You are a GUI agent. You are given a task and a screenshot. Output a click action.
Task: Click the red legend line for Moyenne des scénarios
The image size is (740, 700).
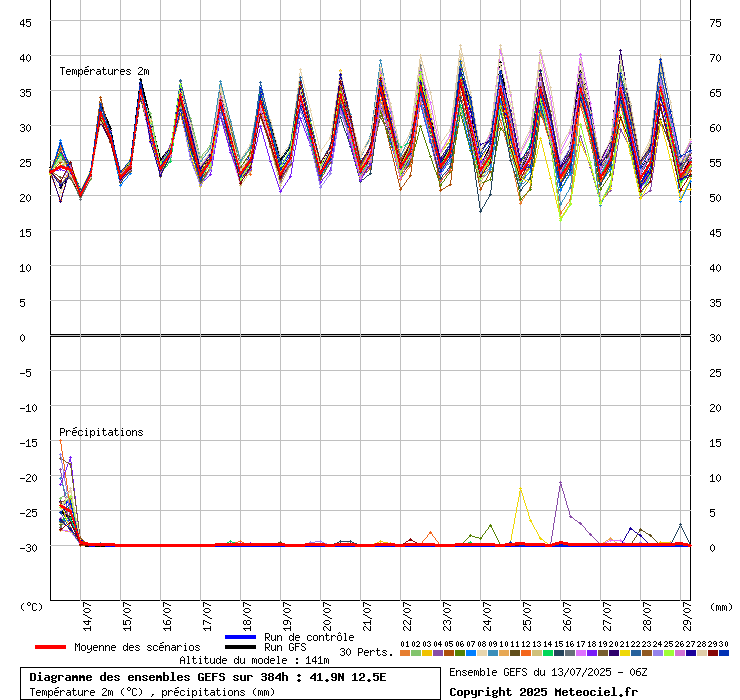(x=50, y=647)
